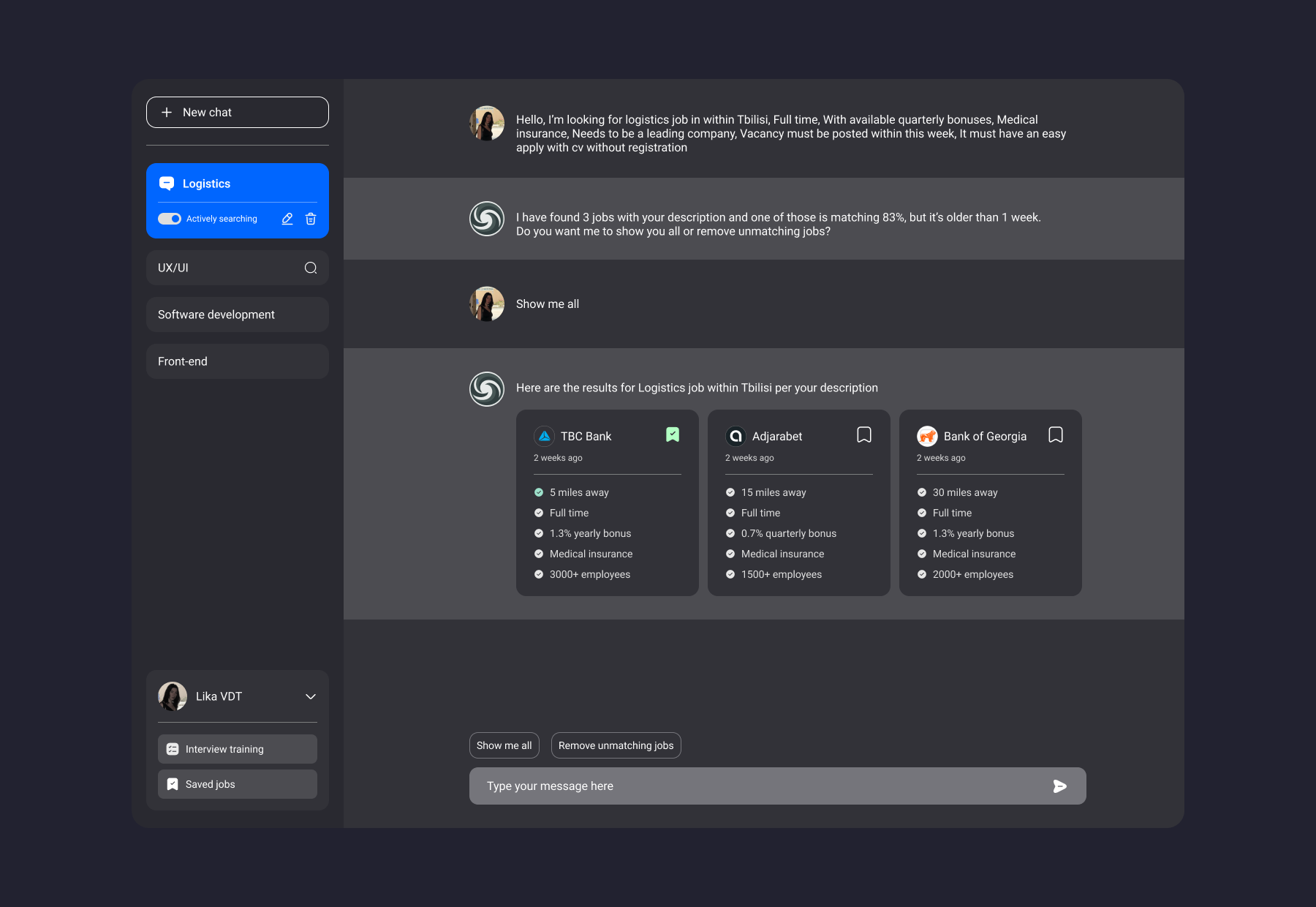Click 15 miles away in Adjarabet card

click(x=774, y=492)
